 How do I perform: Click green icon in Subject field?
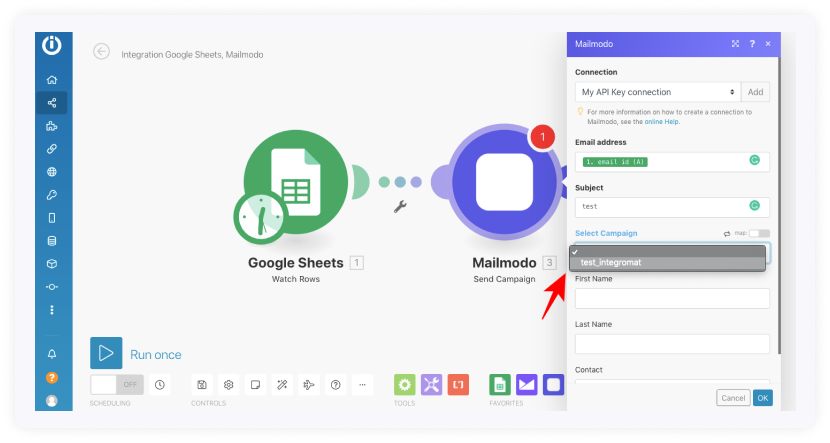coord(755,205)
